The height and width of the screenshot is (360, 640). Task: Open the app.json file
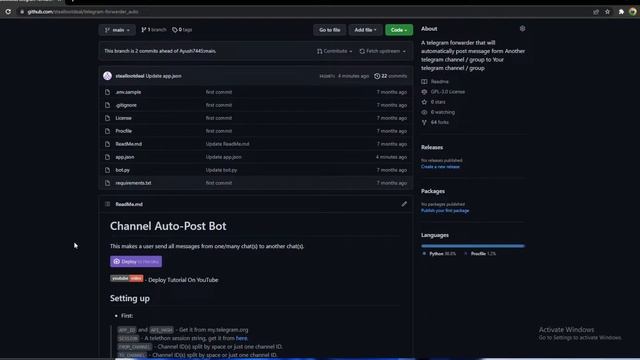pos(124,157)
